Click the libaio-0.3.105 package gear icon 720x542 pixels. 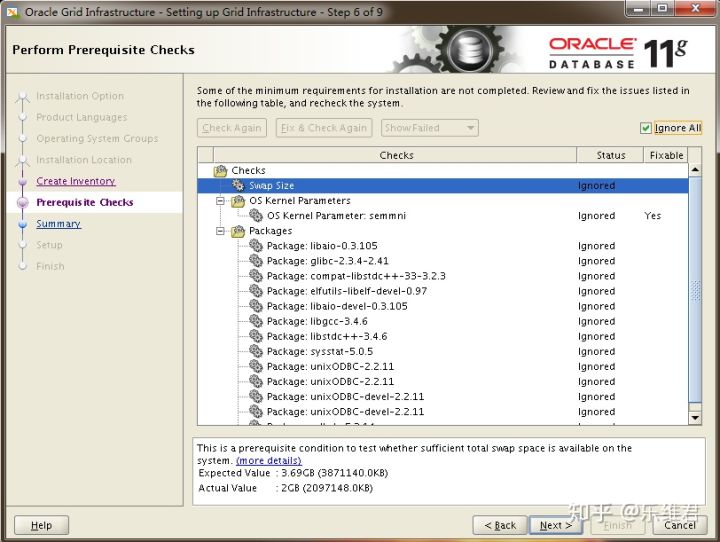[256, 246]
